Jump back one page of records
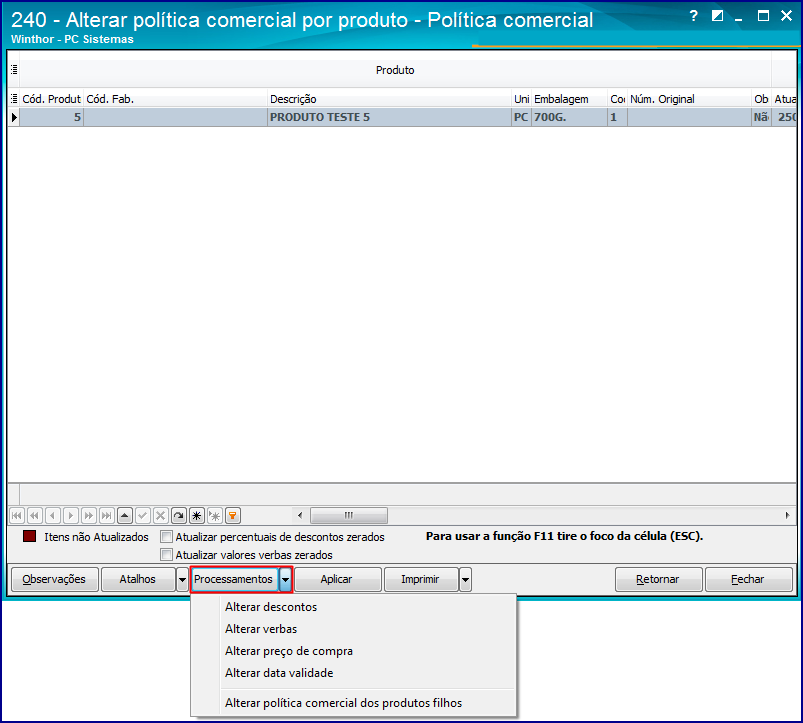The height and width of the screenshot is (723, 803). [x=35, y=515]
